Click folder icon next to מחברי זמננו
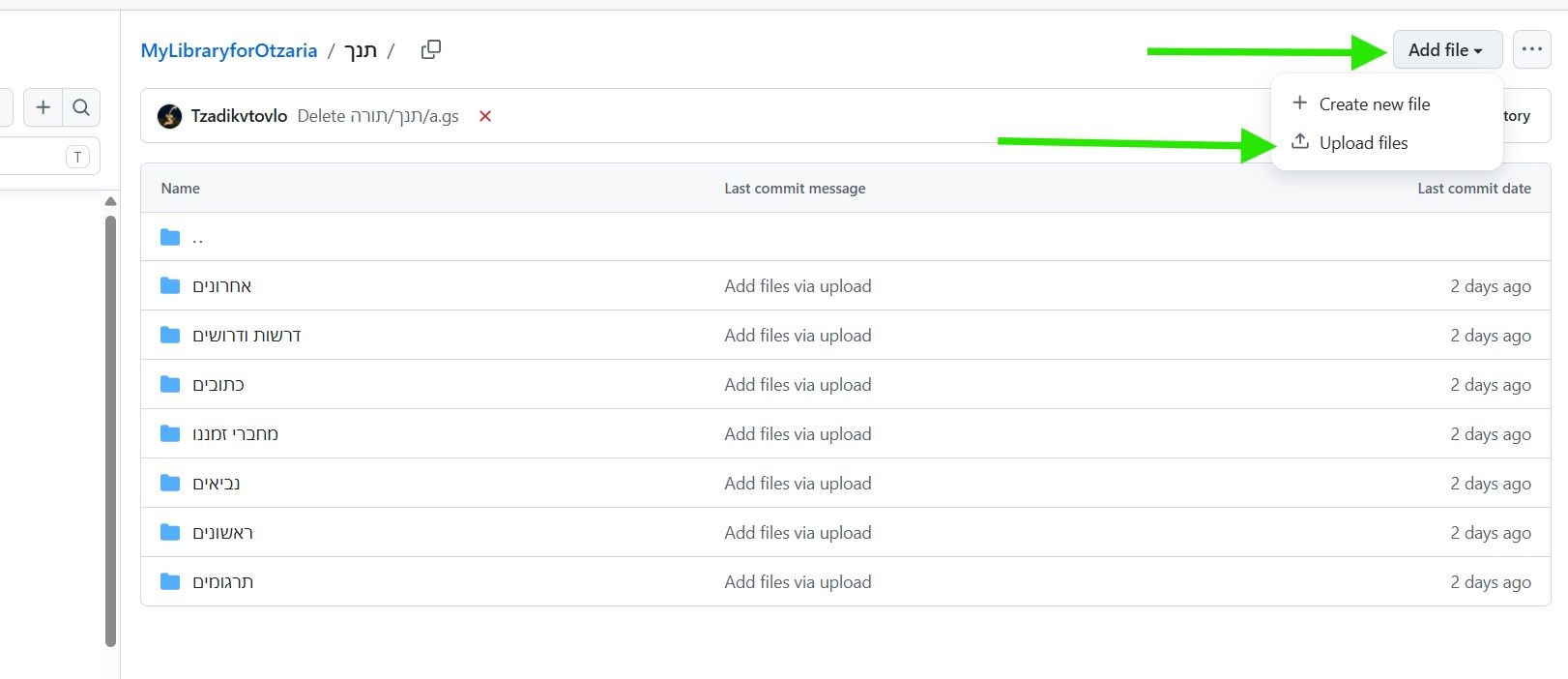 point(170,433)
